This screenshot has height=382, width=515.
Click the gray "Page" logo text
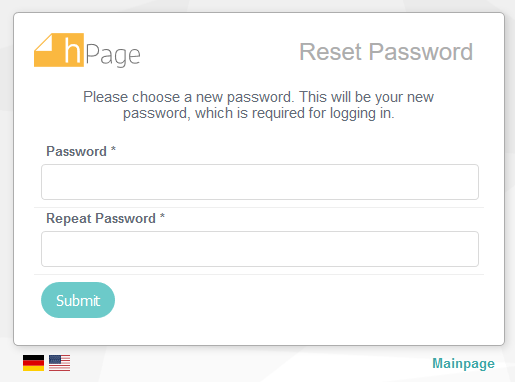coord(113,55)
